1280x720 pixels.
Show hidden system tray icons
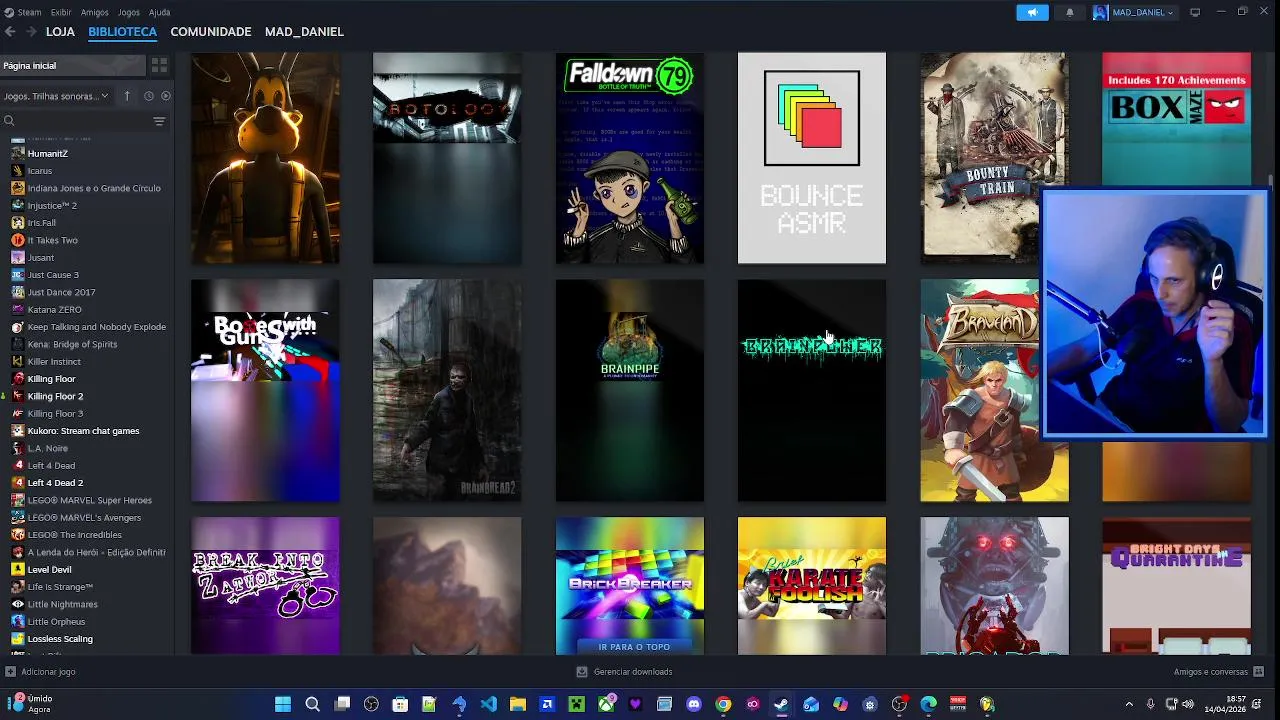pos(1129,704)
